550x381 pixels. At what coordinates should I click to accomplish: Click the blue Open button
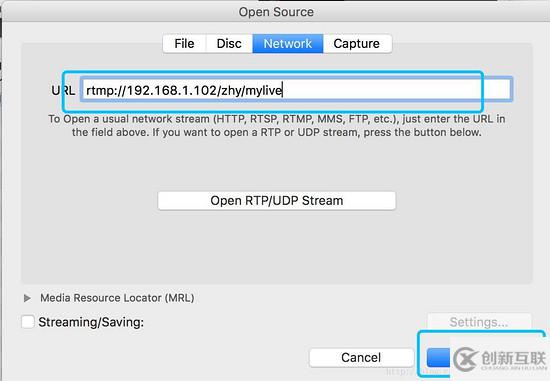pyautogui.click(x=438, y=357)
